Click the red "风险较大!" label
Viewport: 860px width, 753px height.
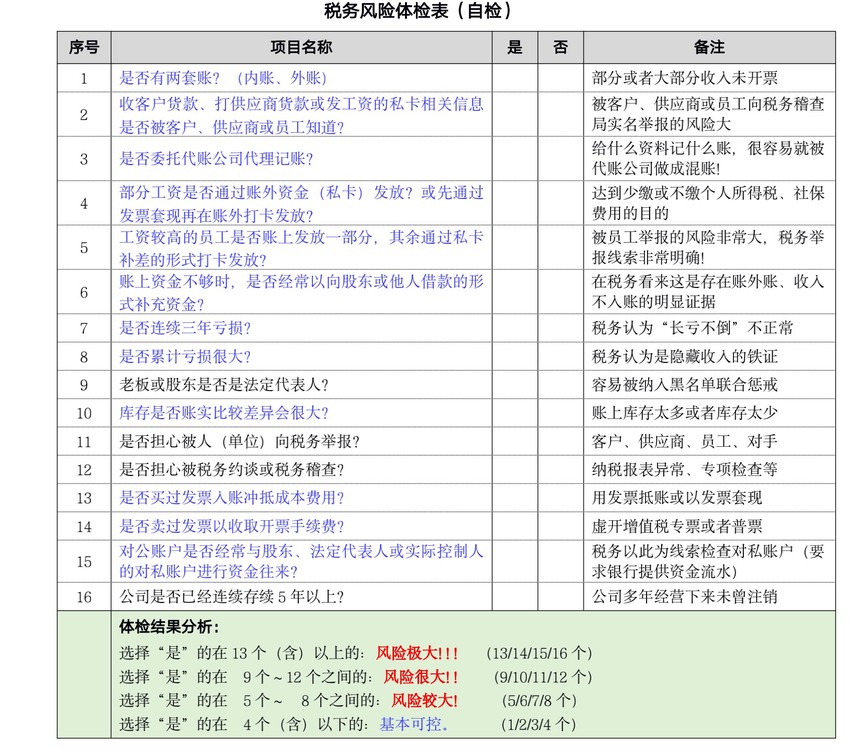(x=425, y=700)
